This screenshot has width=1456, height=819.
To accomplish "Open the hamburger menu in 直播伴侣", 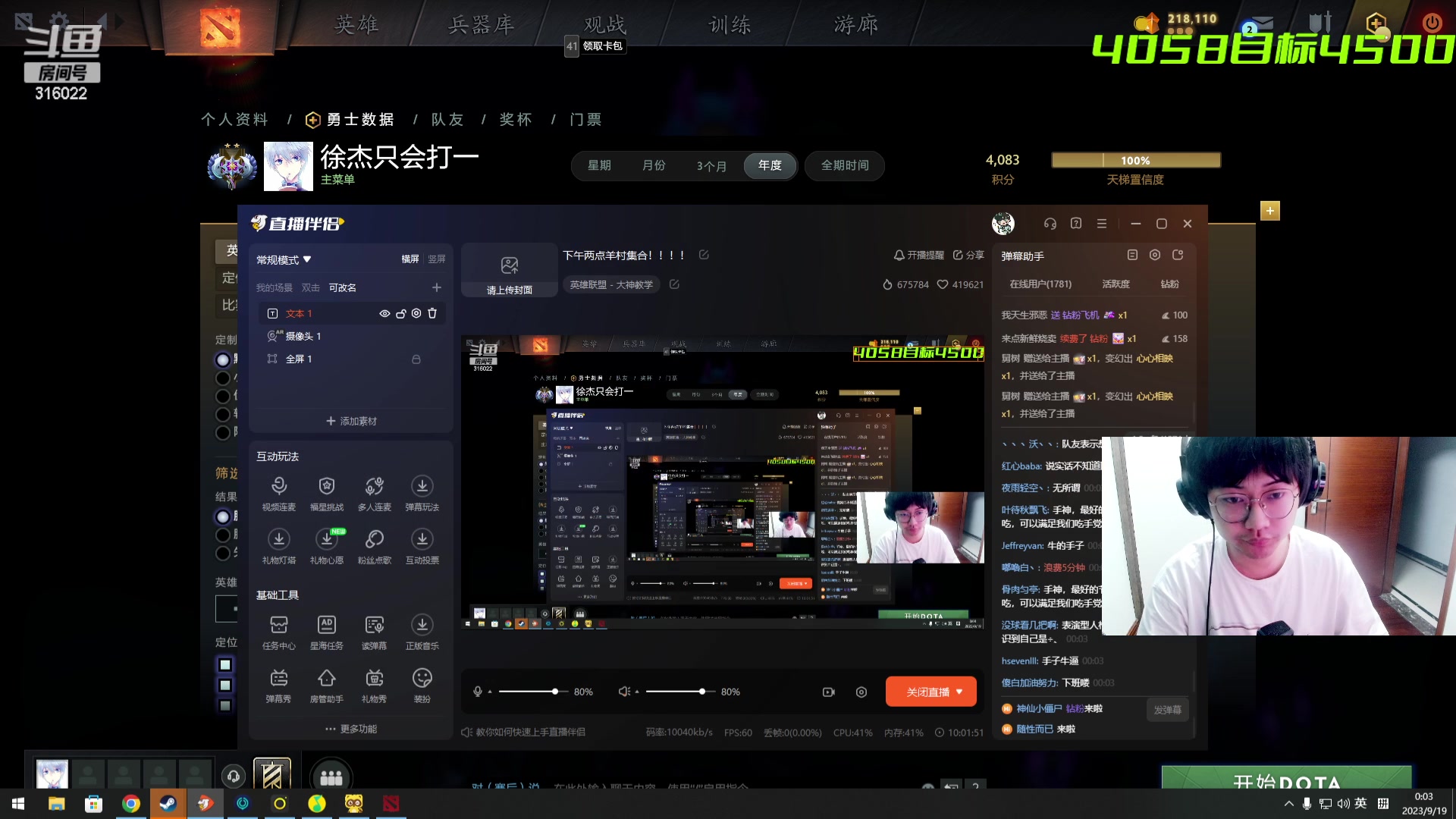I will [1102, 224].
